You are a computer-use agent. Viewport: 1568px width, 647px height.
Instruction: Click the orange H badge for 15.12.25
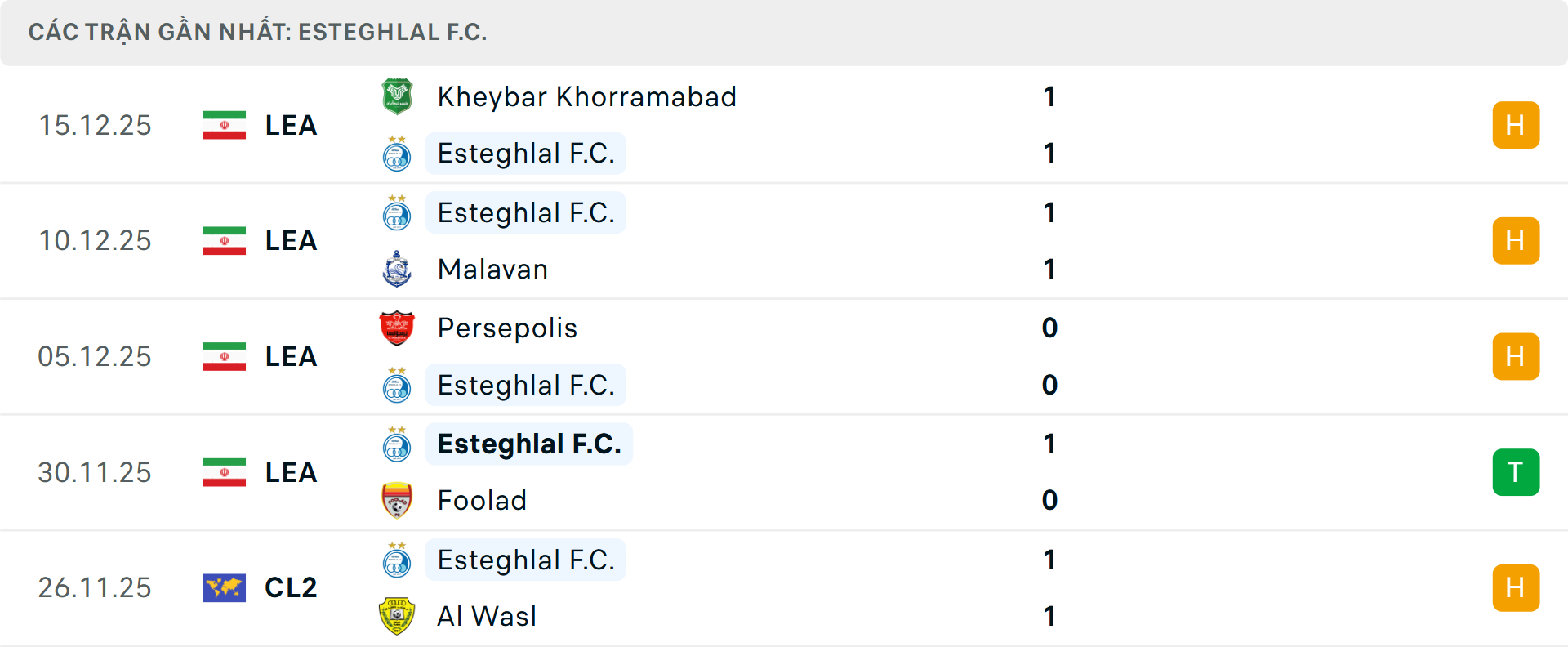tap(1515, 125)
